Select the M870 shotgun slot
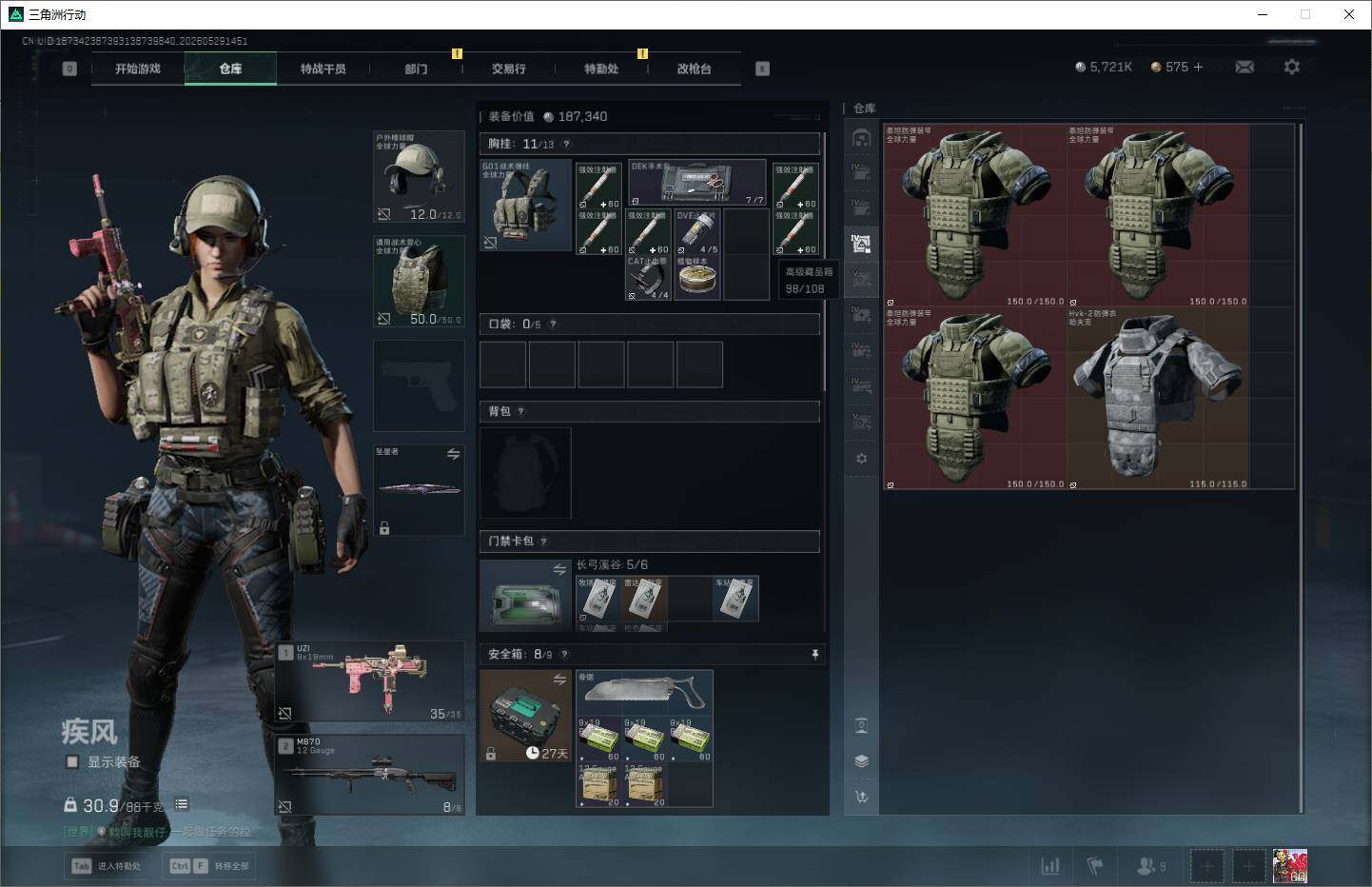Screen dimensions: 1372x887 coord(370,775)
